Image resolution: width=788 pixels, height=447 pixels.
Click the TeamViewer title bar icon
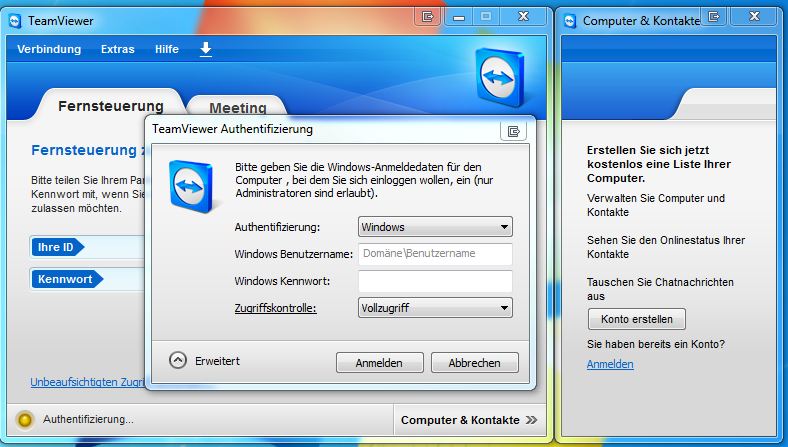pyautogui.click(x=15, y=21)
